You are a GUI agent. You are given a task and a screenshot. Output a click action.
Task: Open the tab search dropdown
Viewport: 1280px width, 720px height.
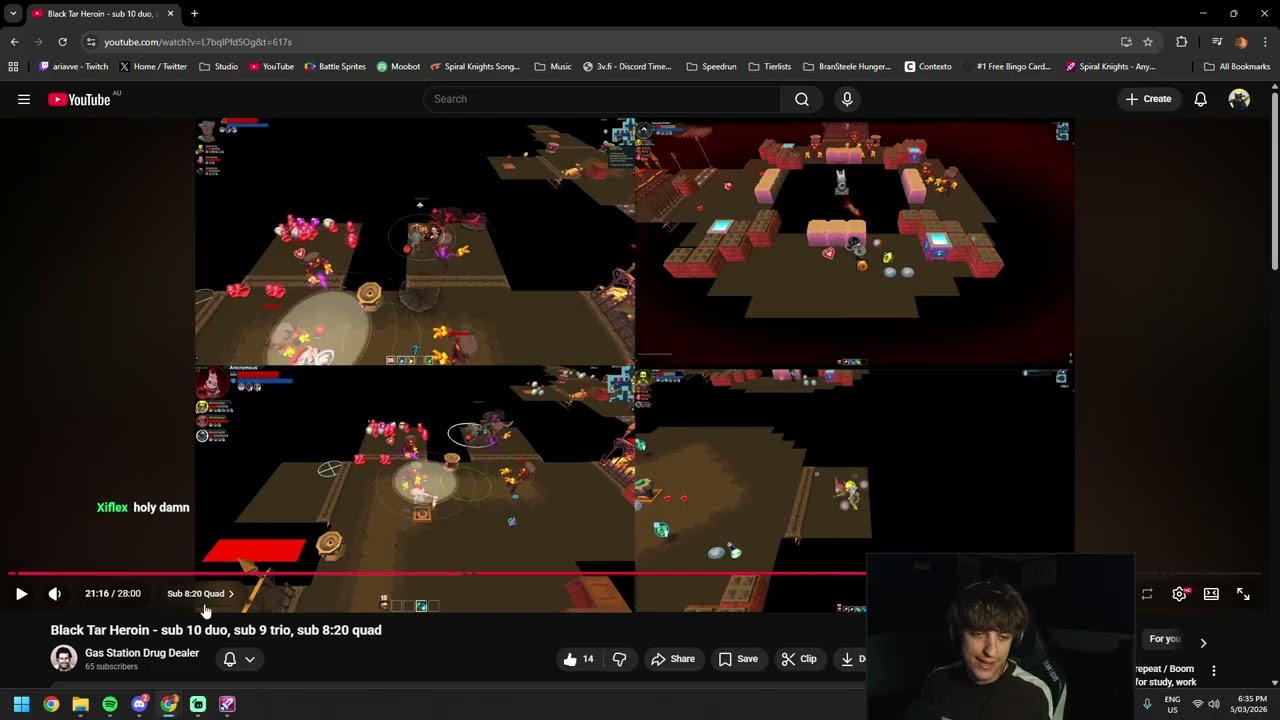(13, 14)
